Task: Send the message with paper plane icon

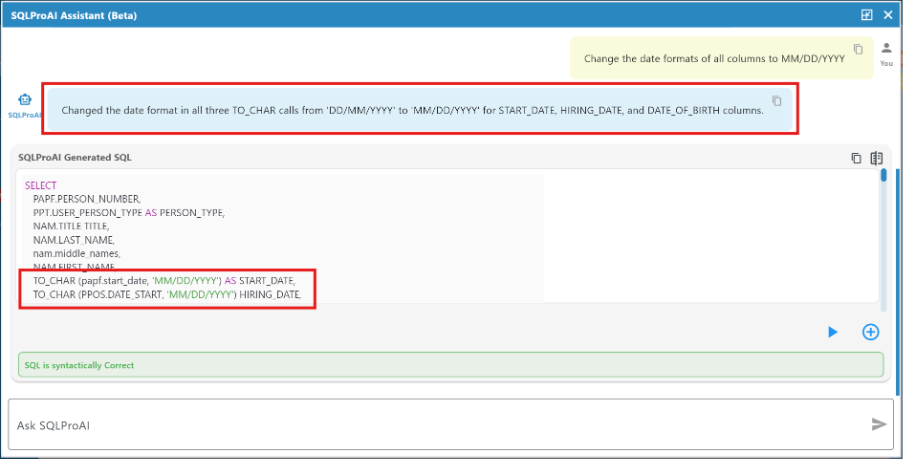Action: [879, 424]
